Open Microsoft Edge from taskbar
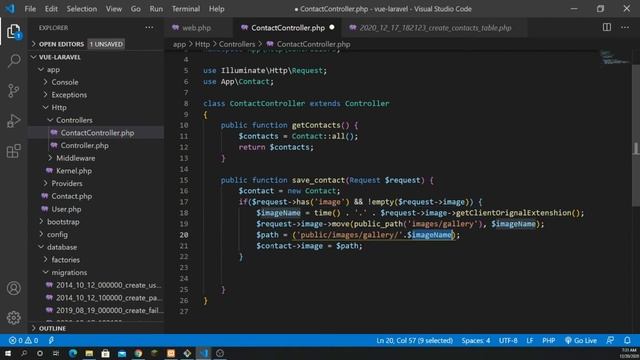 point(73,353)
